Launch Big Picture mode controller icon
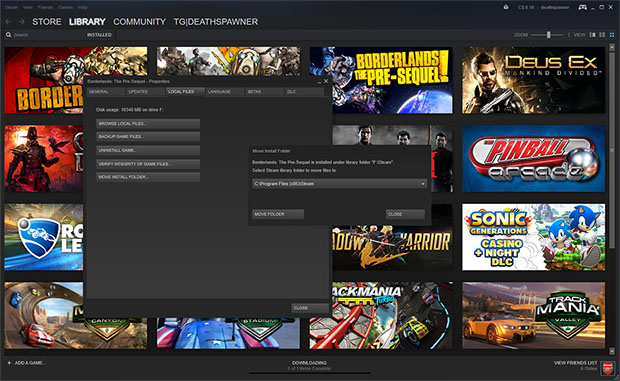This screenshot has width=620, height=381. (582, 7)
